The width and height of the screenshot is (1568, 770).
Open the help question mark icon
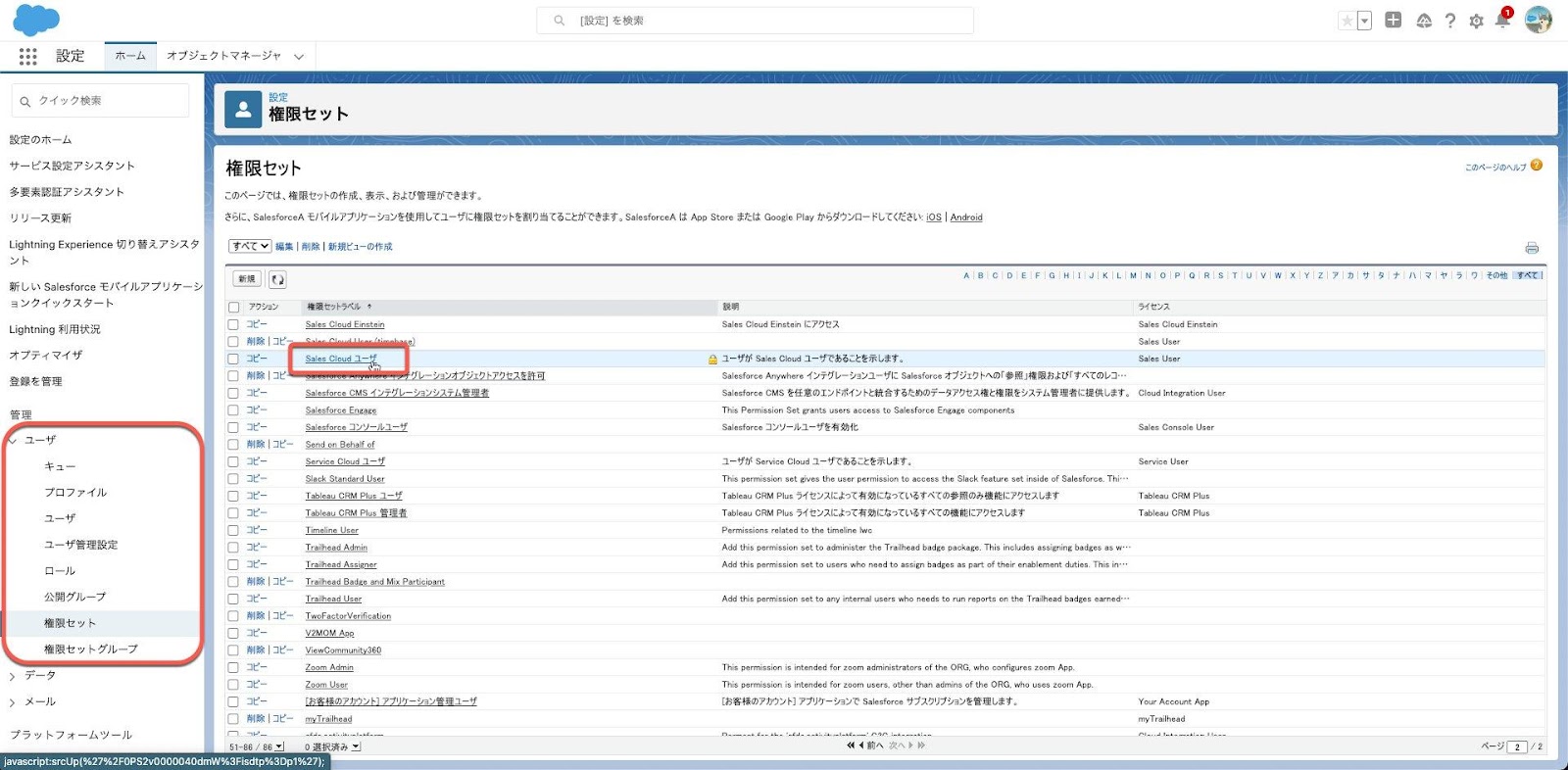pyautogui.click(x=1450, y=21)
